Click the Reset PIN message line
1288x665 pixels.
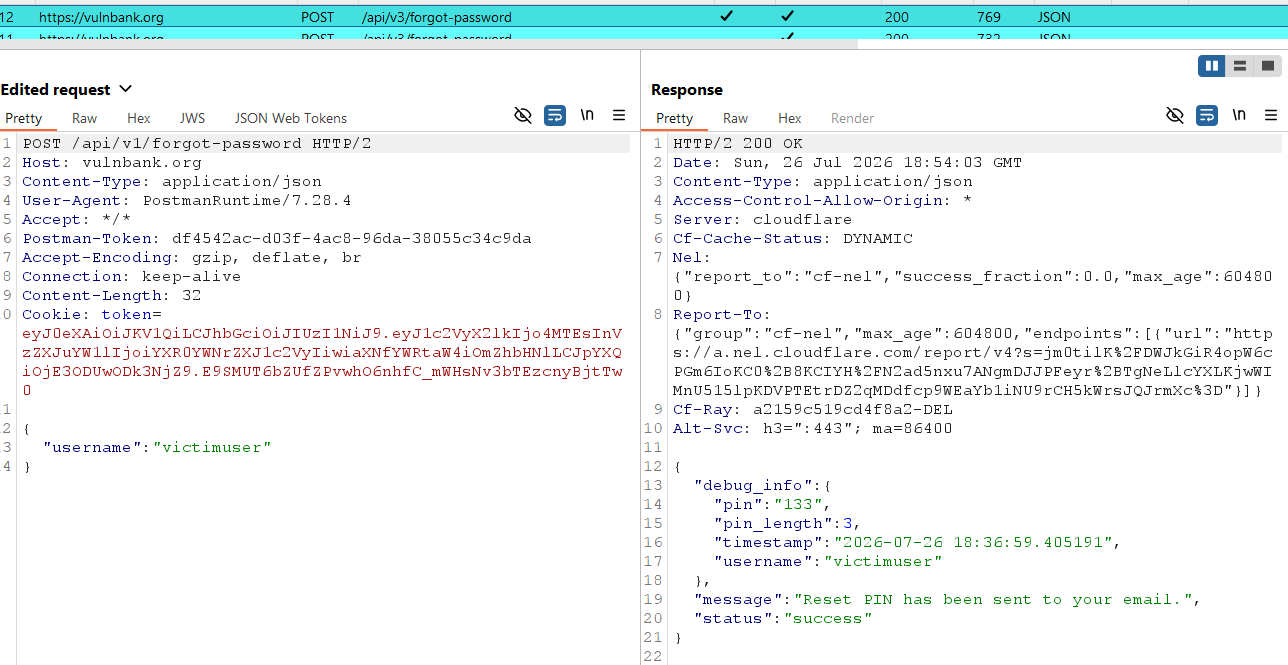[947, 599]
